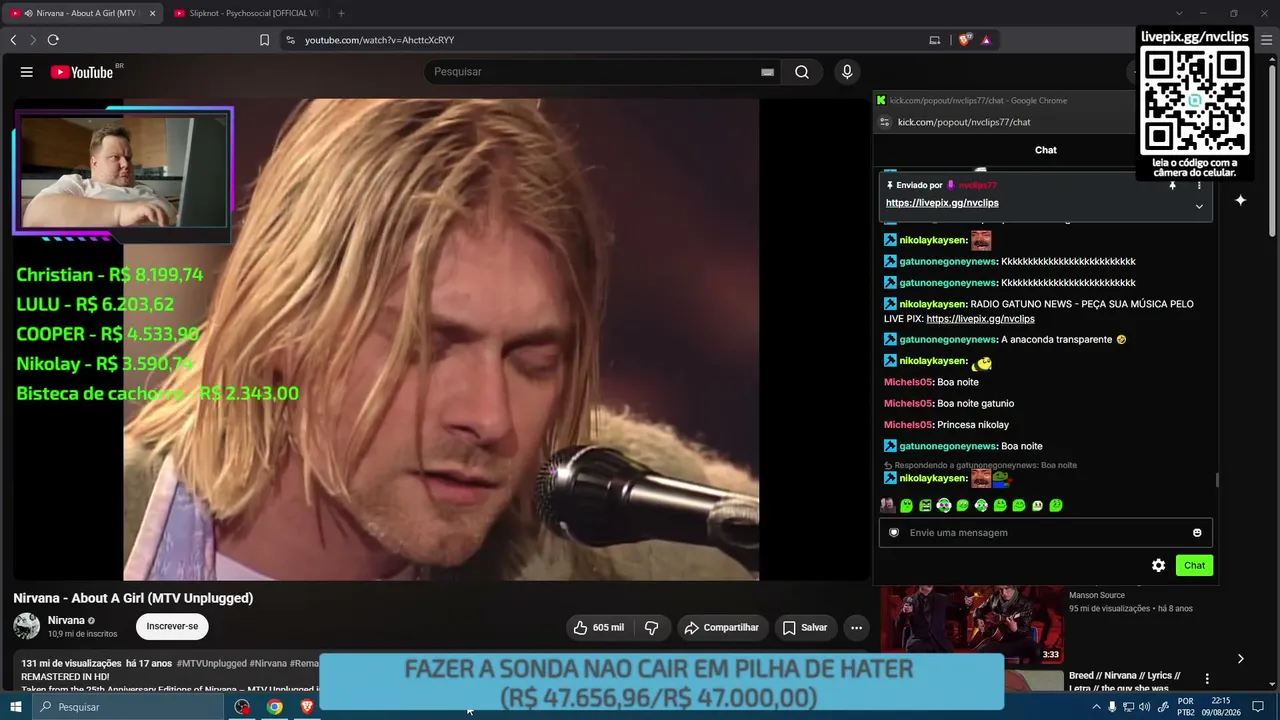The height and width of the screenshot is (720, 1280).
Task: Save the video with the Salvar button
Action: tap(805, 628)
